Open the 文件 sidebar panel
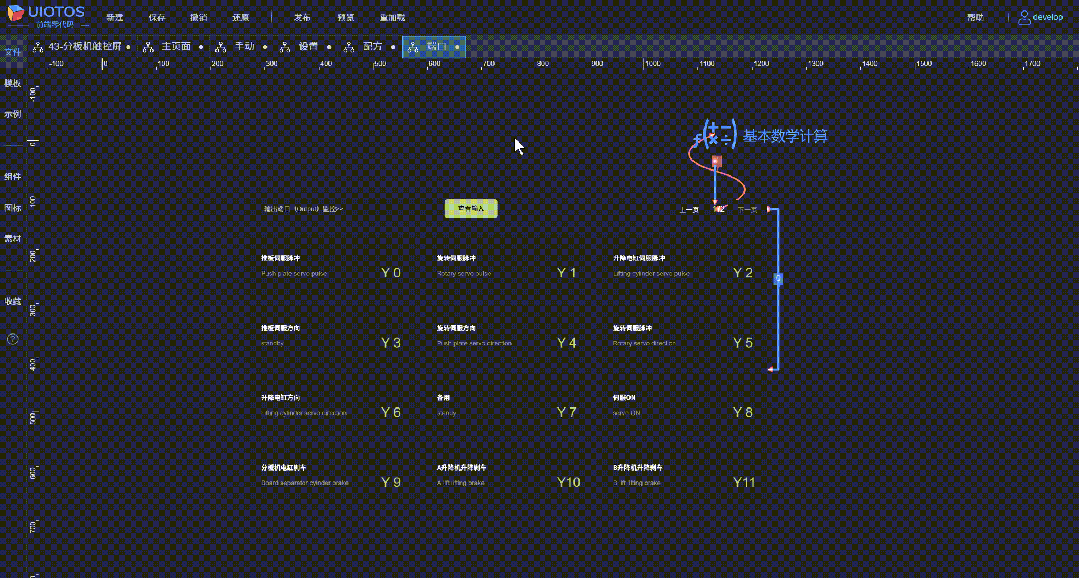Screen dimensions: 1079x578 (x=12, y=52)
